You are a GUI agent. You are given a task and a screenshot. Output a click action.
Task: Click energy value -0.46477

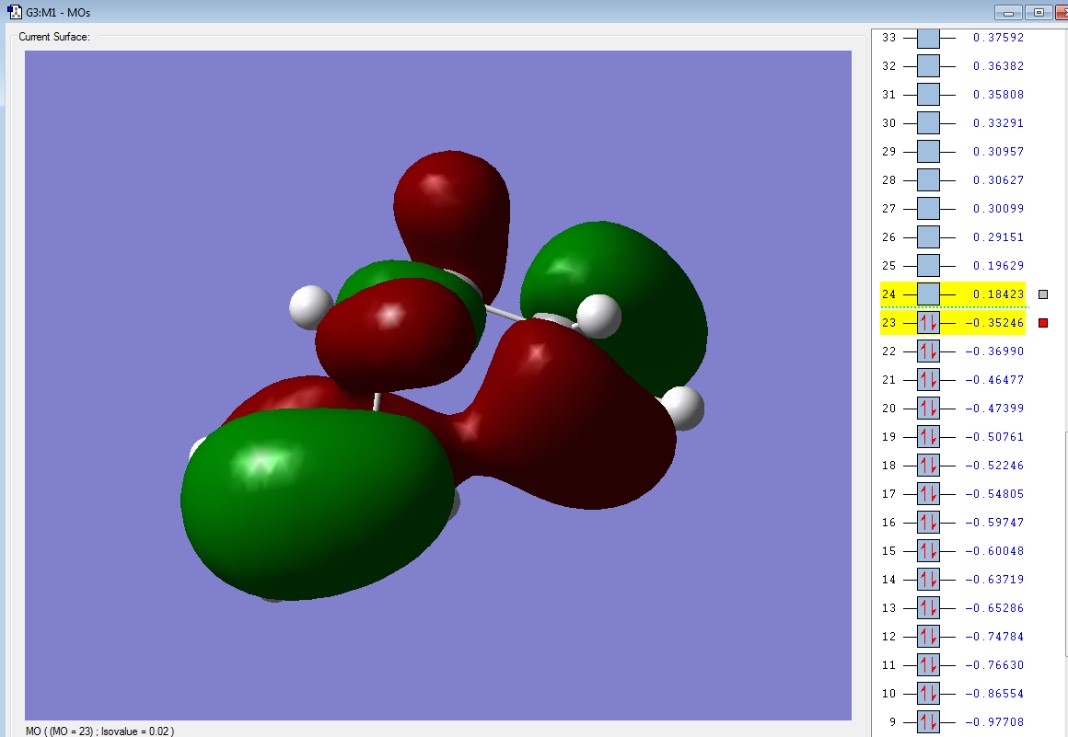pyautogui.click(x=994, y=380)
